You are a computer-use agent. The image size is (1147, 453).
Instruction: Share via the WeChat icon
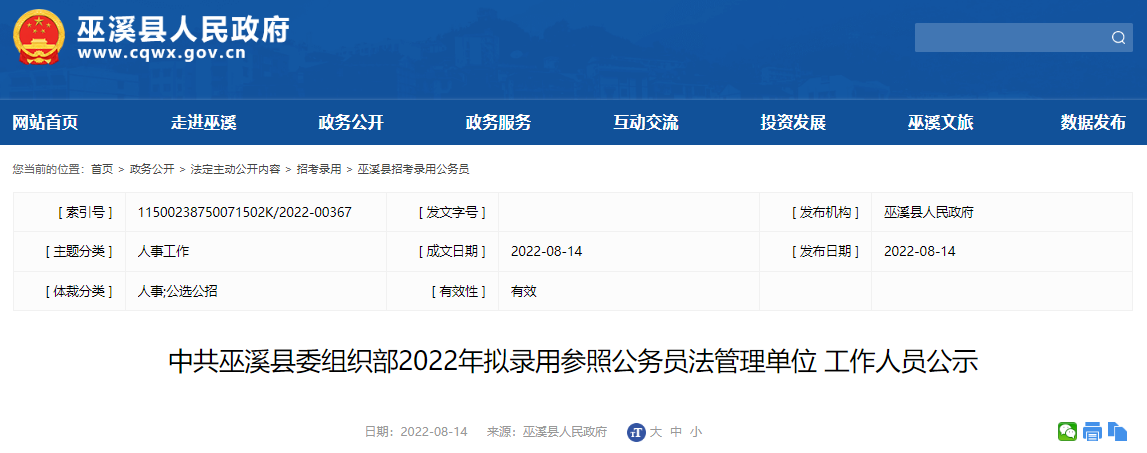tap(1067, 432)
